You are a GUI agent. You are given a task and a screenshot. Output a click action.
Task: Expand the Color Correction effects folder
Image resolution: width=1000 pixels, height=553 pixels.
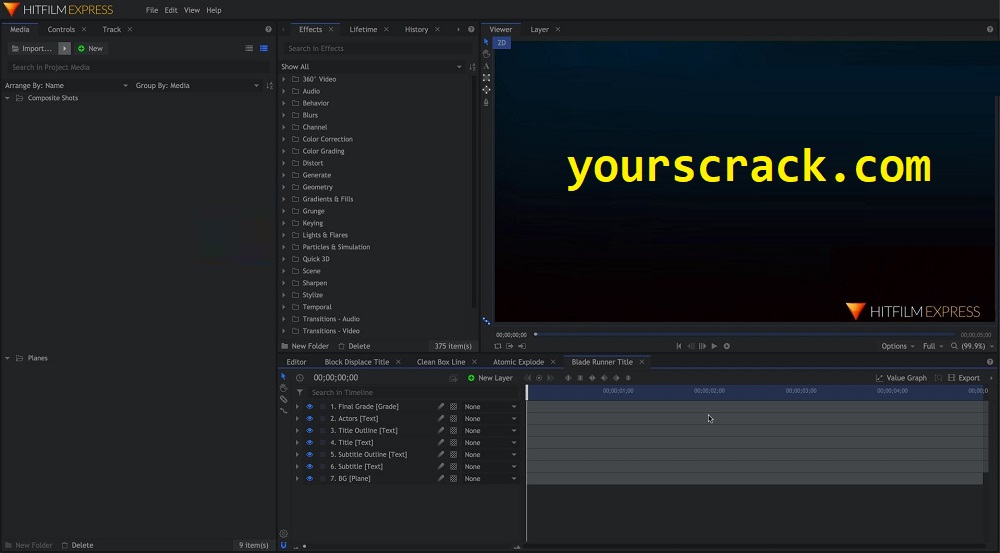click(x=284, y=139)
